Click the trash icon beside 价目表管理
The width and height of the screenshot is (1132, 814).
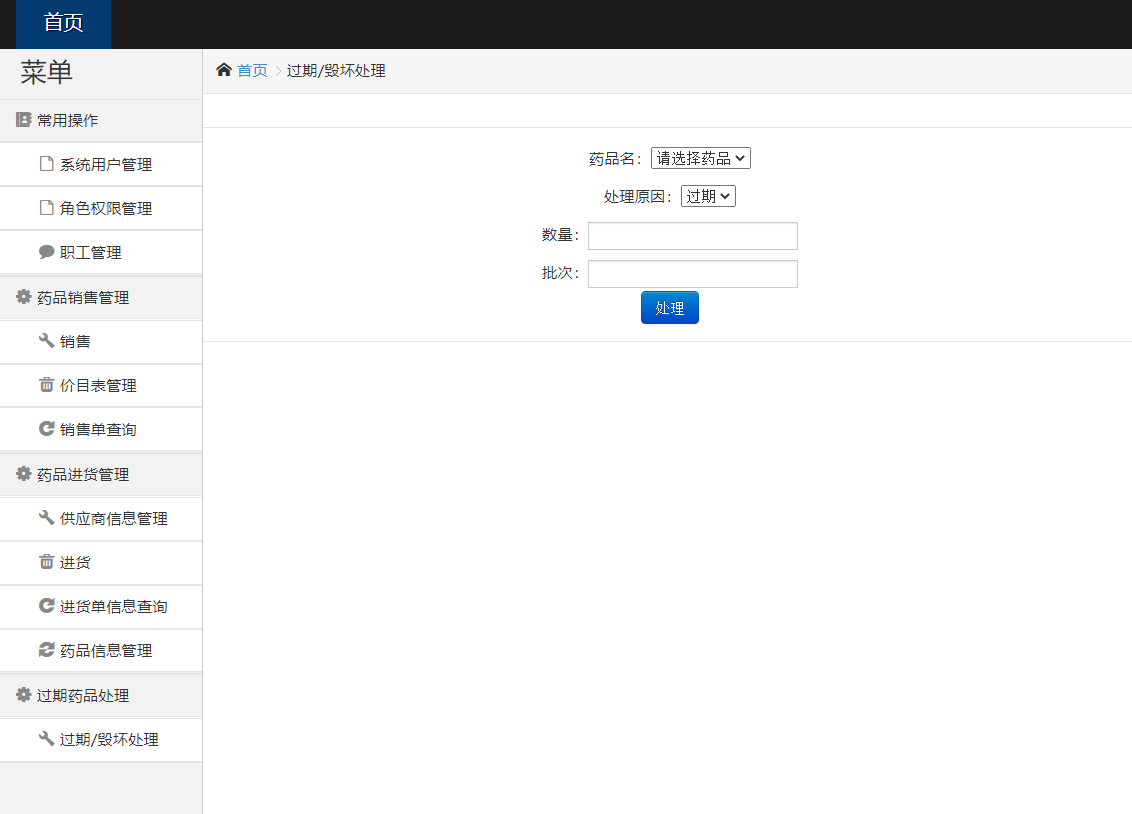coord(44,385)
